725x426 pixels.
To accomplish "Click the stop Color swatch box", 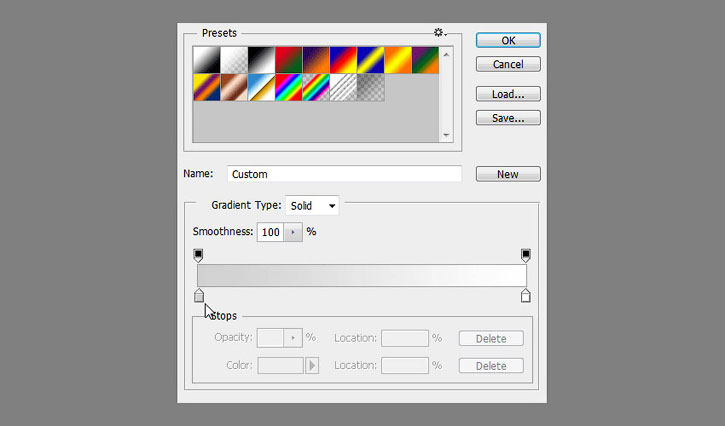I will click(280, 365).
